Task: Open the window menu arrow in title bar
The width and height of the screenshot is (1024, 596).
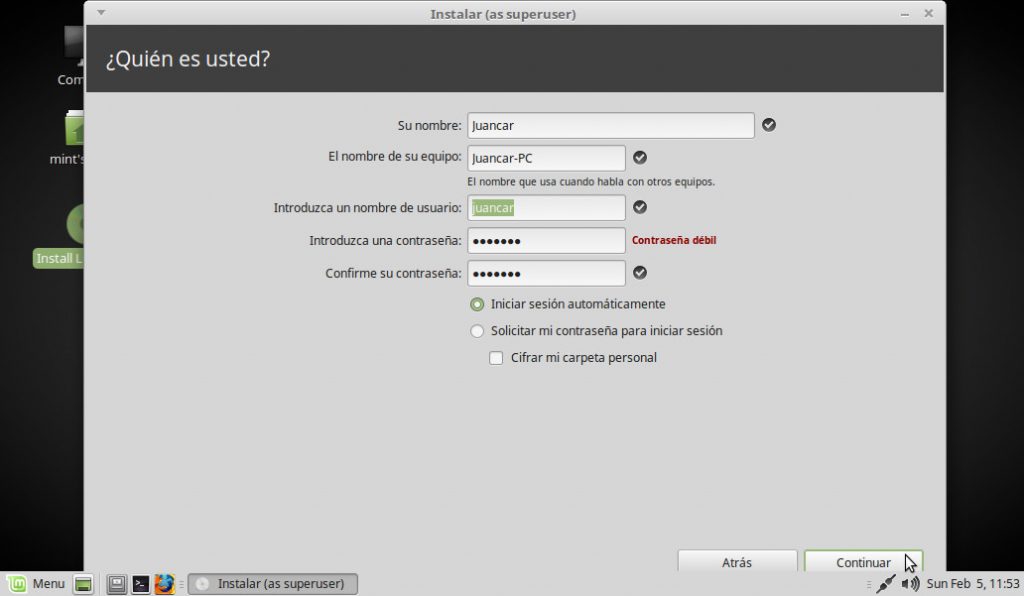Action: (x=100, y=13)
